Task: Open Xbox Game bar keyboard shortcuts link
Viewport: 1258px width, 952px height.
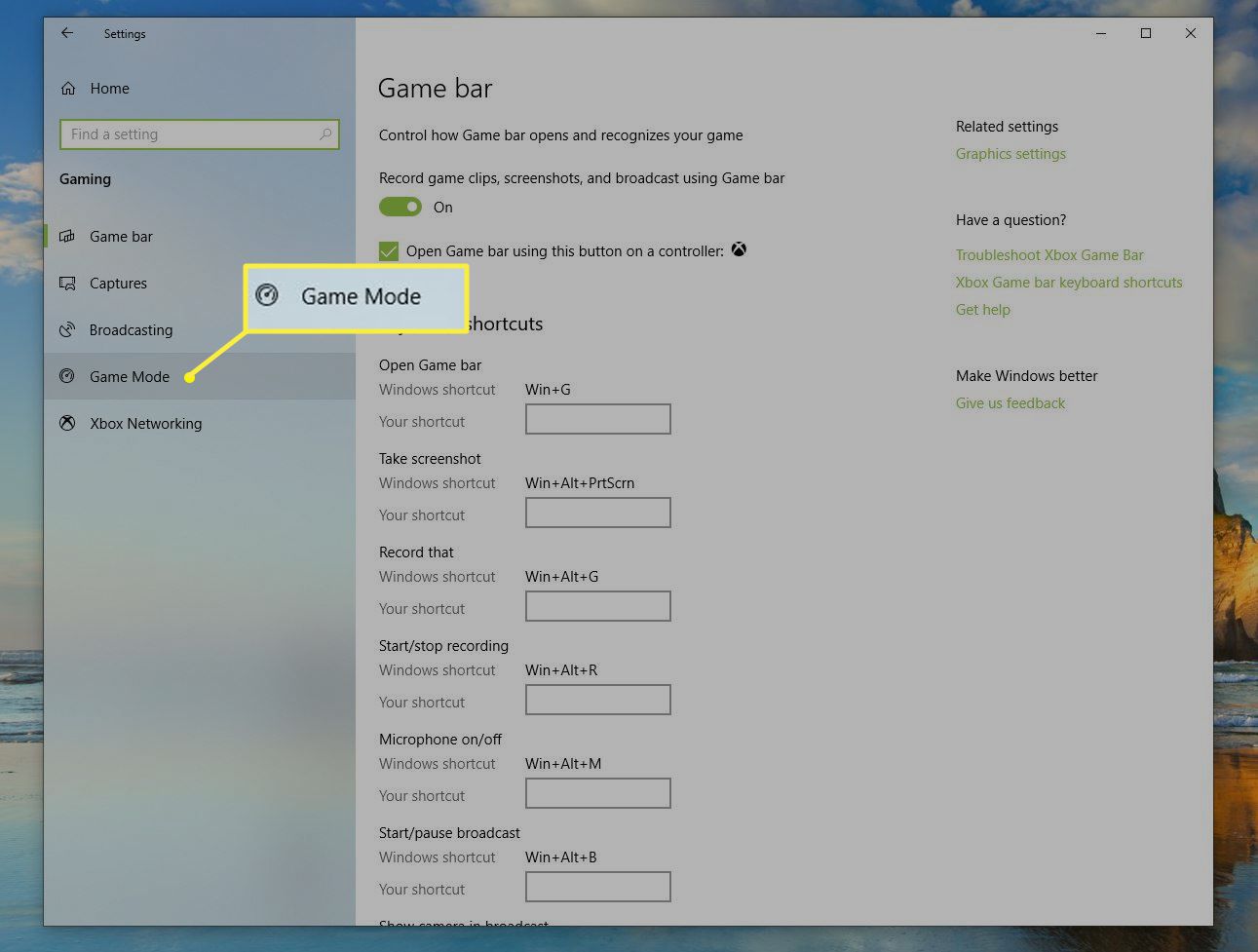Action: point(1069,283)
